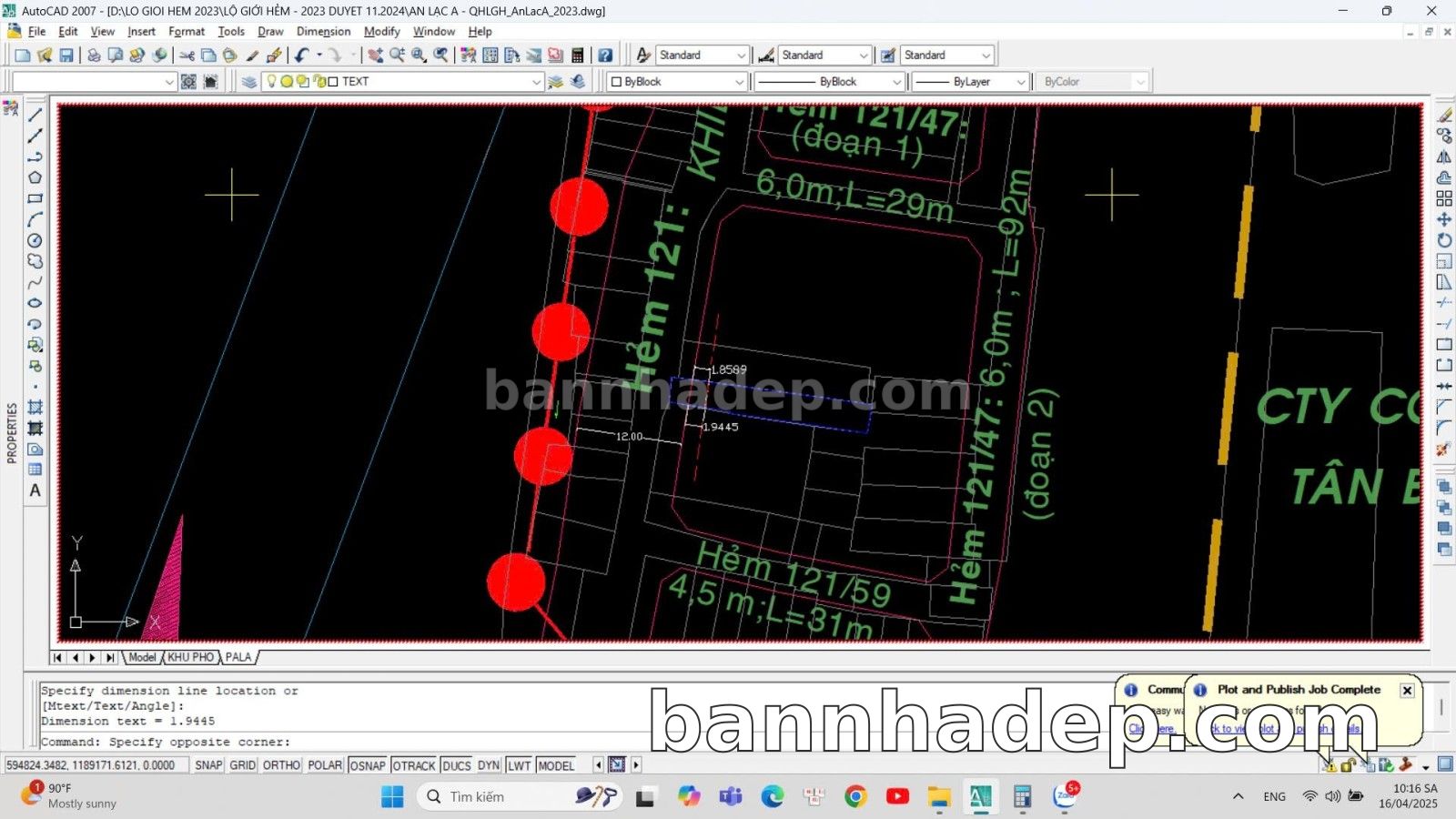Open the Dimension menu
The image size is (1456, 819).
323,31
